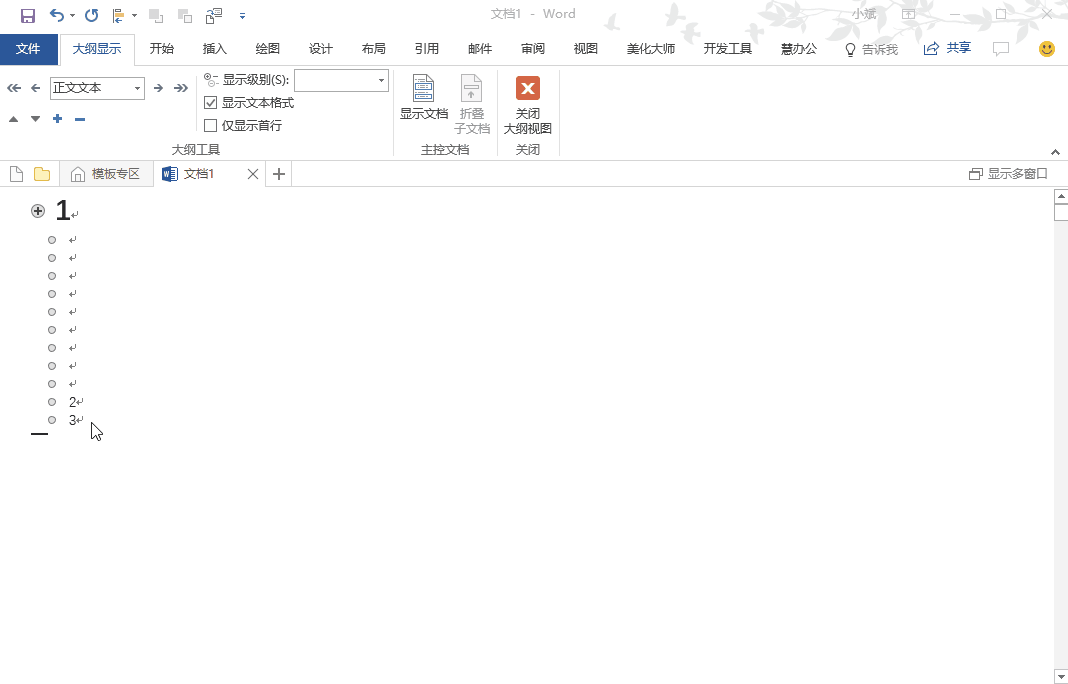
Task: Demote to body text double-right arrow
Action: coord(180,88)
